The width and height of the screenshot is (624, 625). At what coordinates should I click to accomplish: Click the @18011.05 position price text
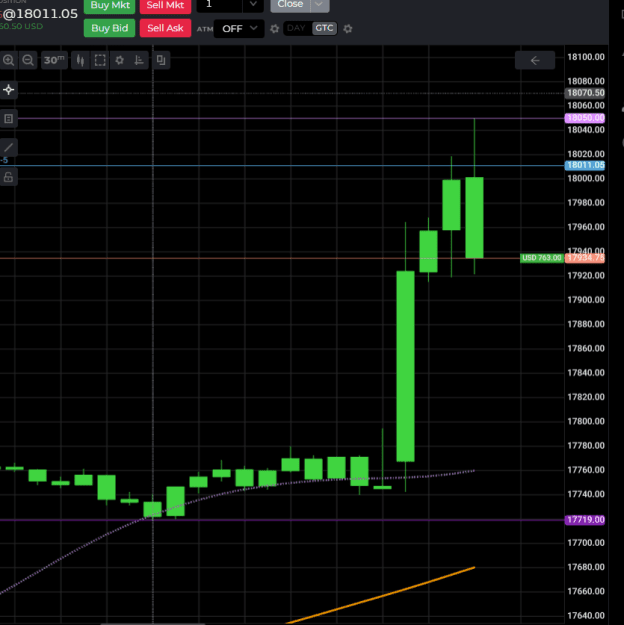pos(40,14)
